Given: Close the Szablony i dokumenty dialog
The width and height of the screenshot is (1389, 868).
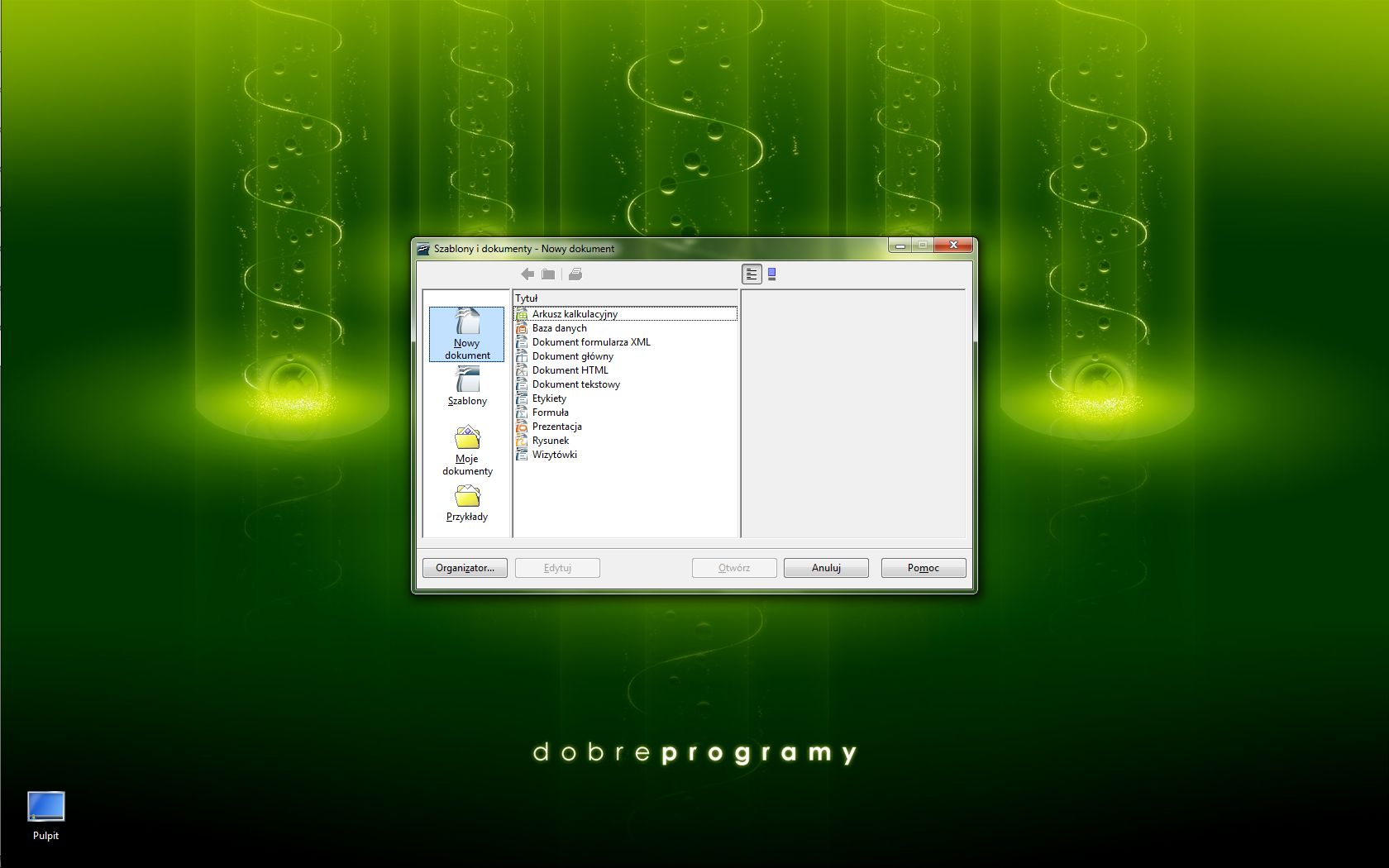Looking at the screenshot, I should tap(953, 245).
